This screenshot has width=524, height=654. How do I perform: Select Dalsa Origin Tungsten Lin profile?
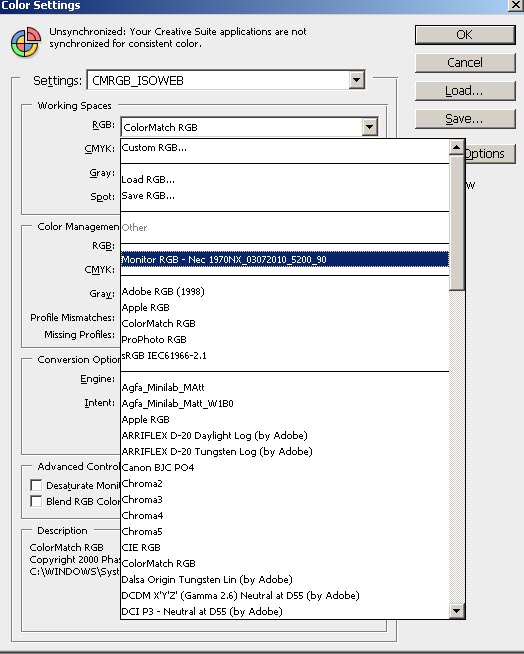(285, 579)
